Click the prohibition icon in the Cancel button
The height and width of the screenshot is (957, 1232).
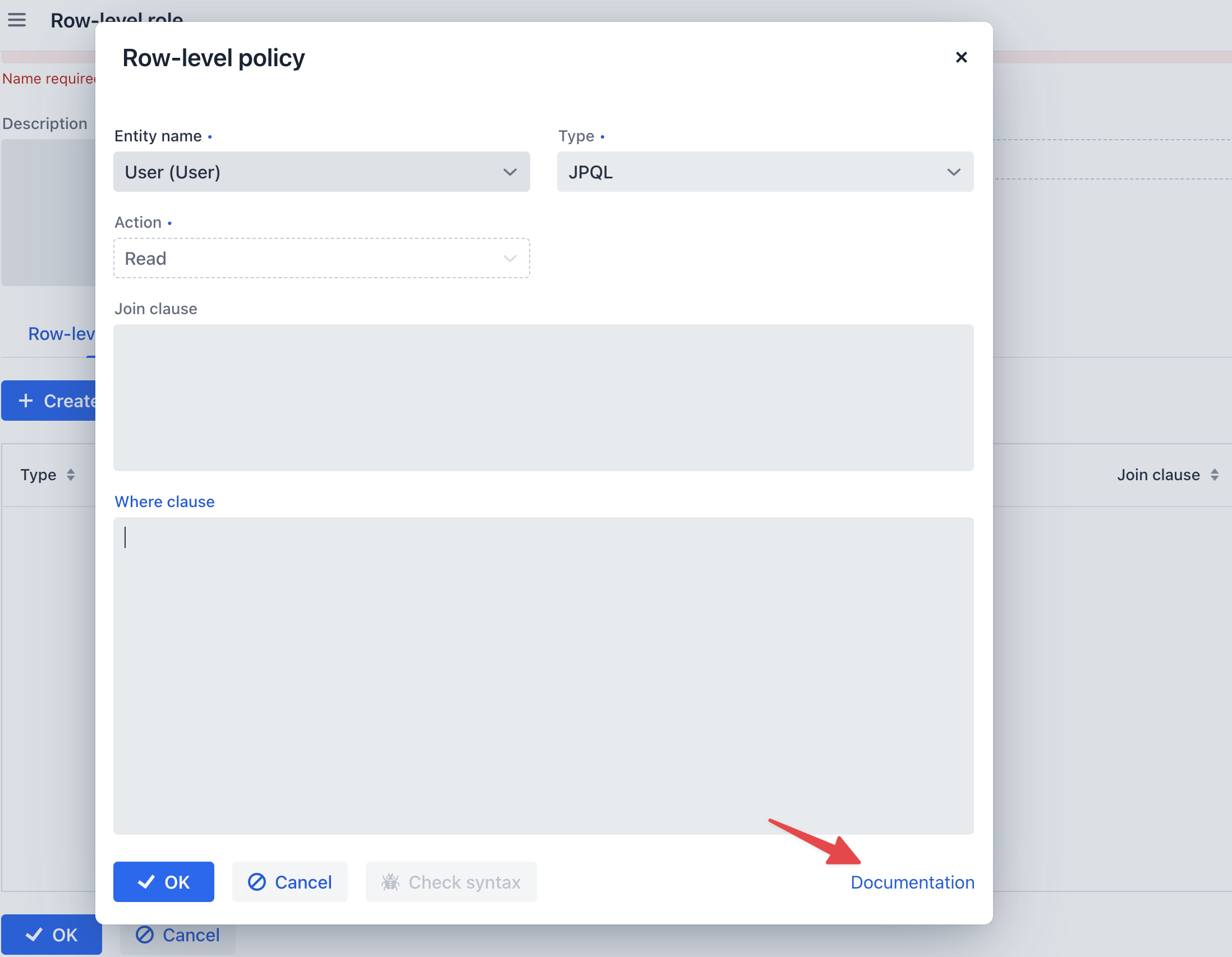258,881
